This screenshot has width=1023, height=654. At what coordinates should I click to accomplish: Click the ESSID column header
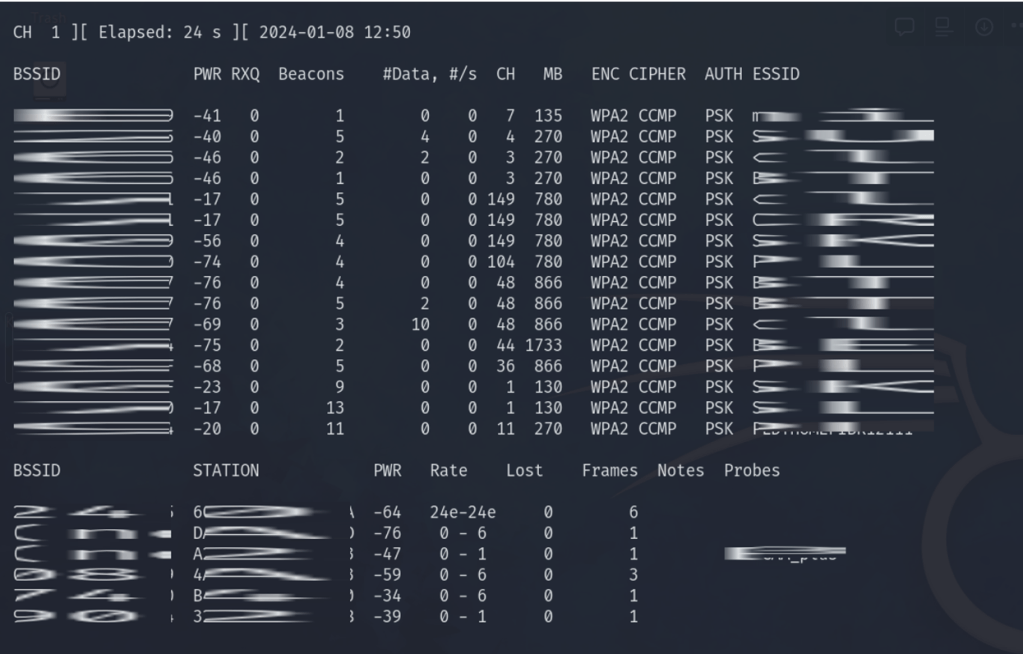[776, 74]
